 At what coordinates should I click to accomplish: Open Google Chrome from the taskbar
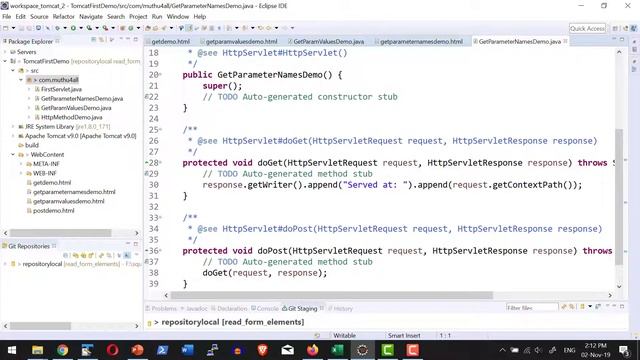click(x=62, y=350)
